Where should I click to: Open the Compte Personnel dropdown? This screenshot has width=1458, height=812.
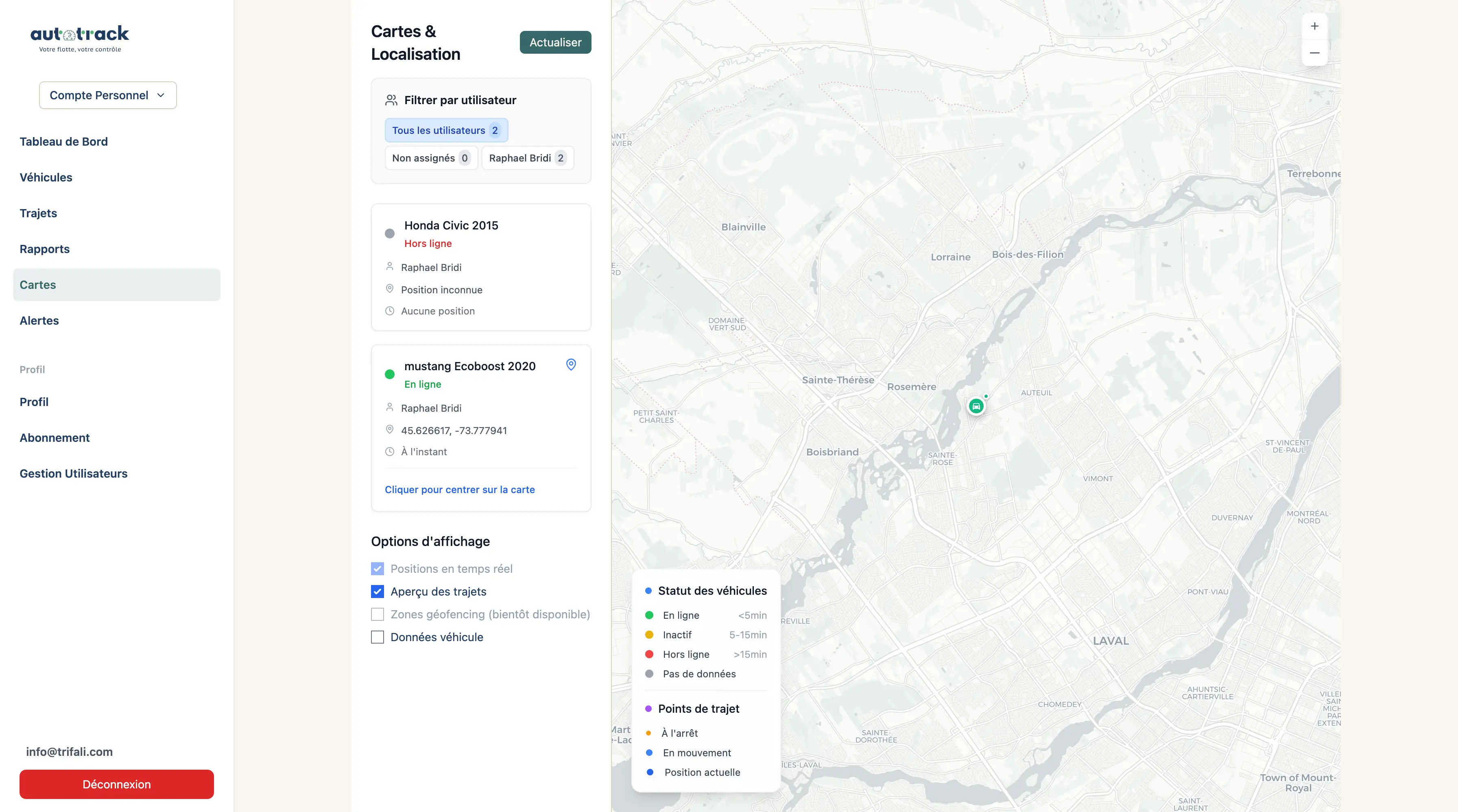[107, 95]
